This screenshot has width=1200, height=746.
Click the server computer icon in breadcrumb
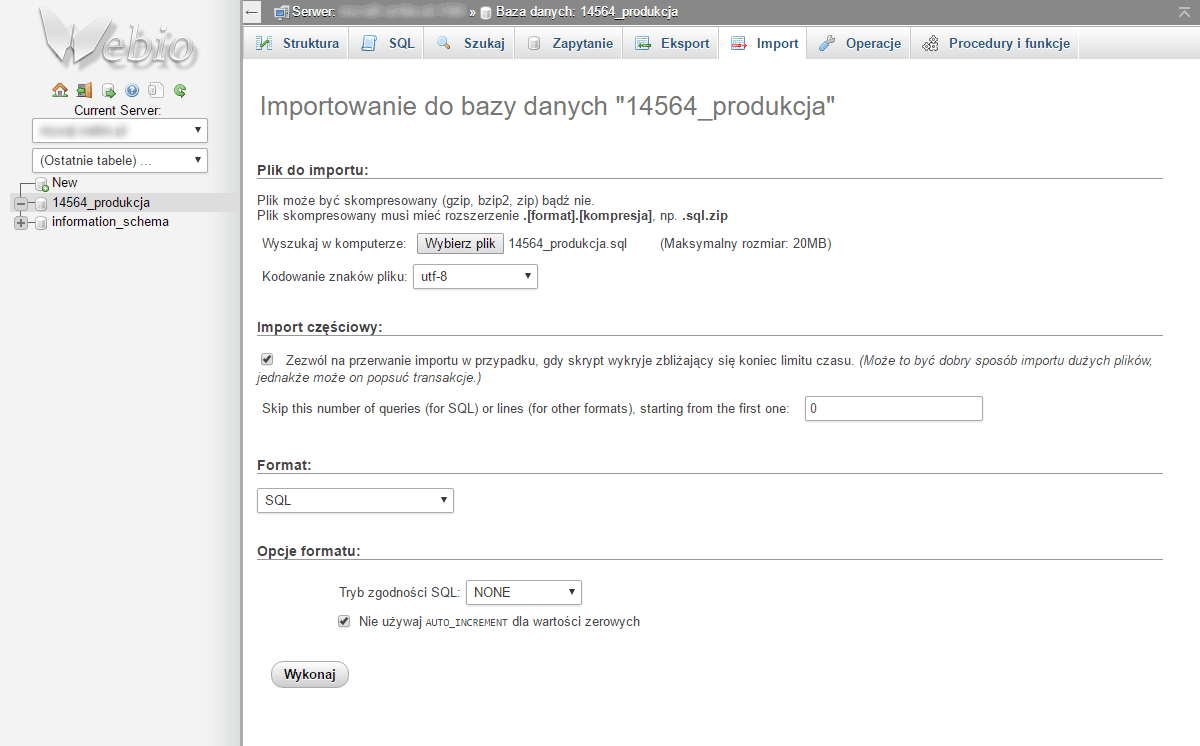tap(282, 12)
